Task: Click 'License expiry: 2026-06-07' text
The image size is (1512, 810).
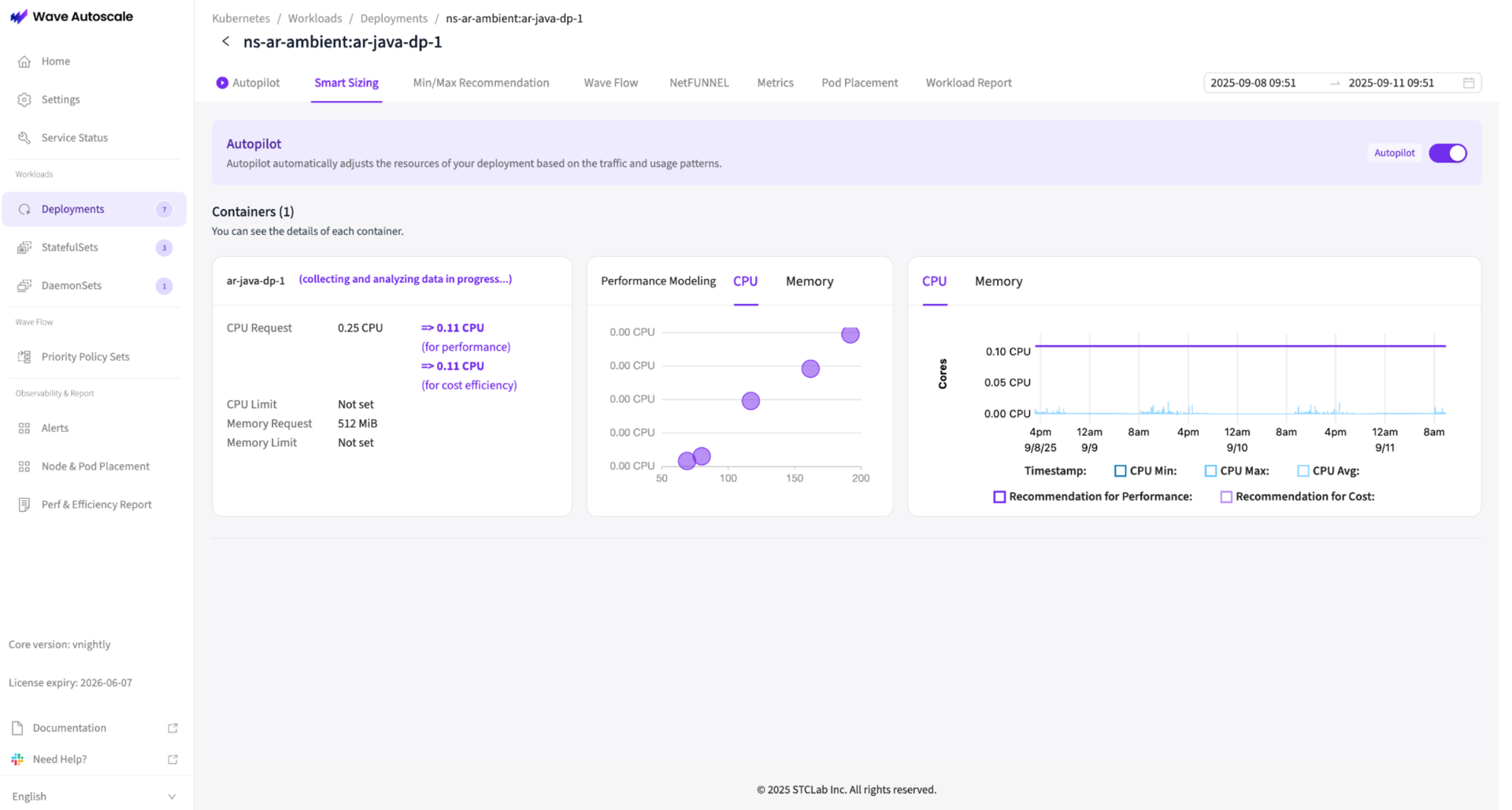Action: pos(70,683)
